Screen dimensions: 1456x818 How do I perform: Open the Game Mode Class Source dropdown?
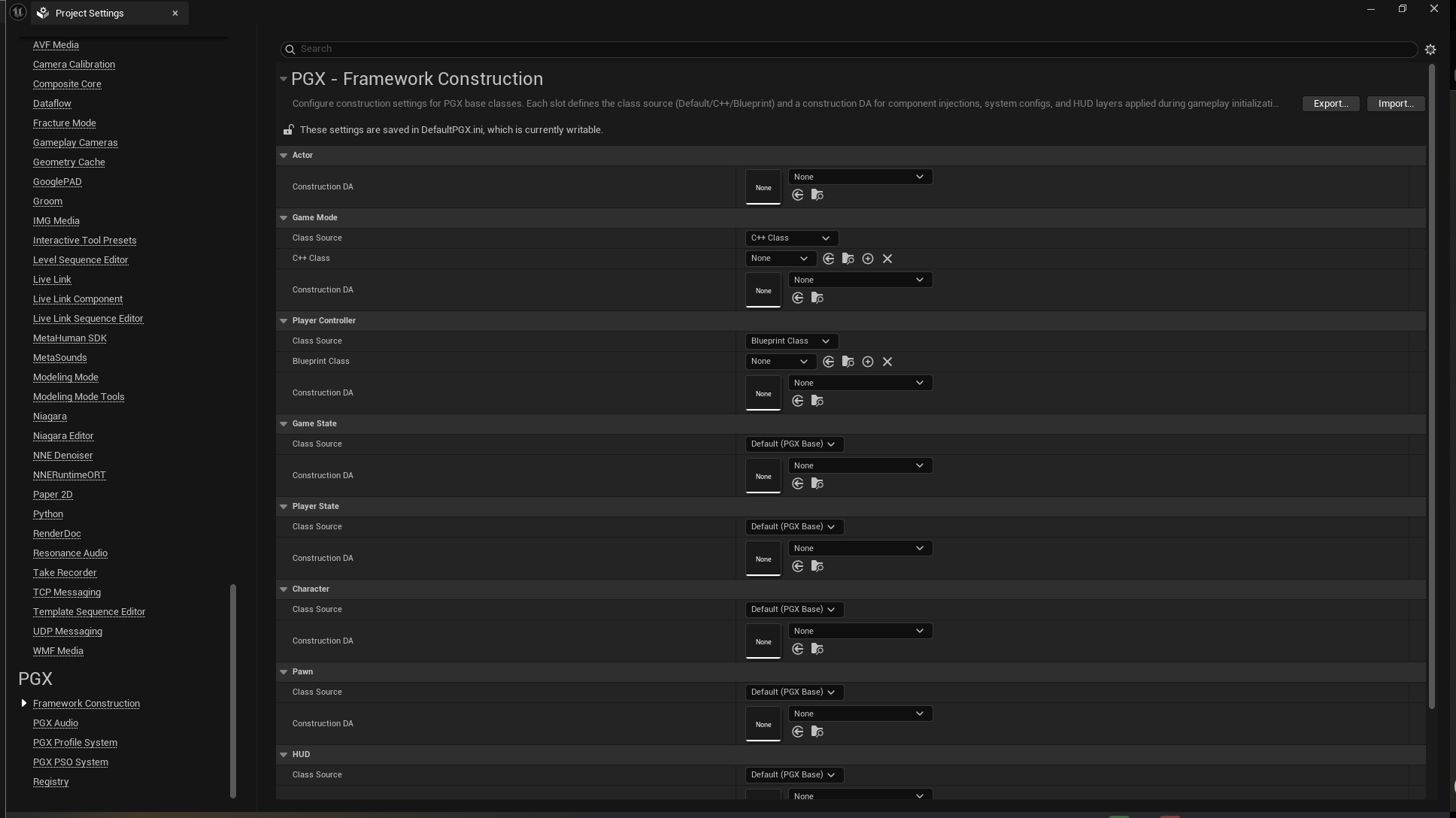790,238
